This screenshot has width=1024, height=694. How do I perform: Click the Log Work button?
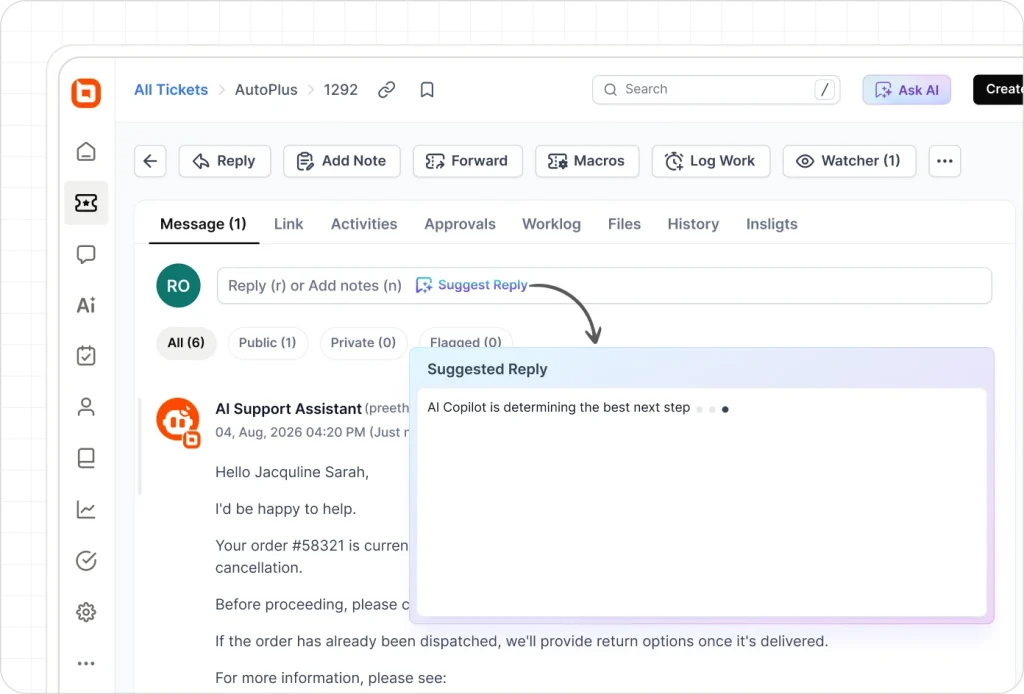[711, 161]
